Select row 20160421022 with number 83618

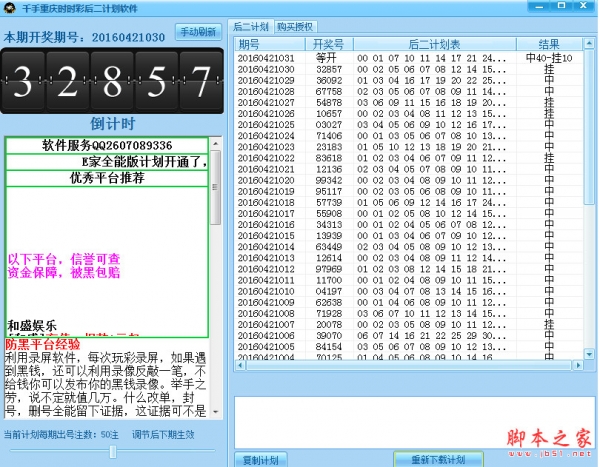point(409,158)
